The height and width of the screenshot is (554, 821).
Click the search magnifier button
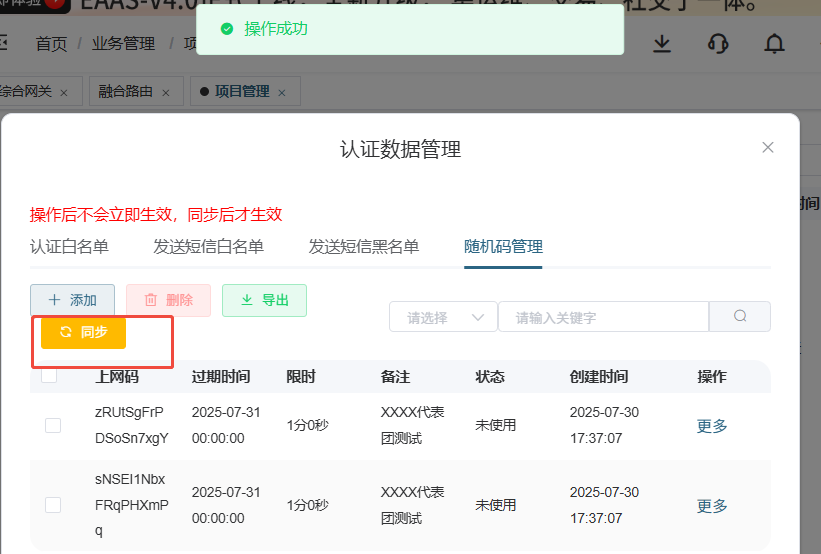(740, 317)
